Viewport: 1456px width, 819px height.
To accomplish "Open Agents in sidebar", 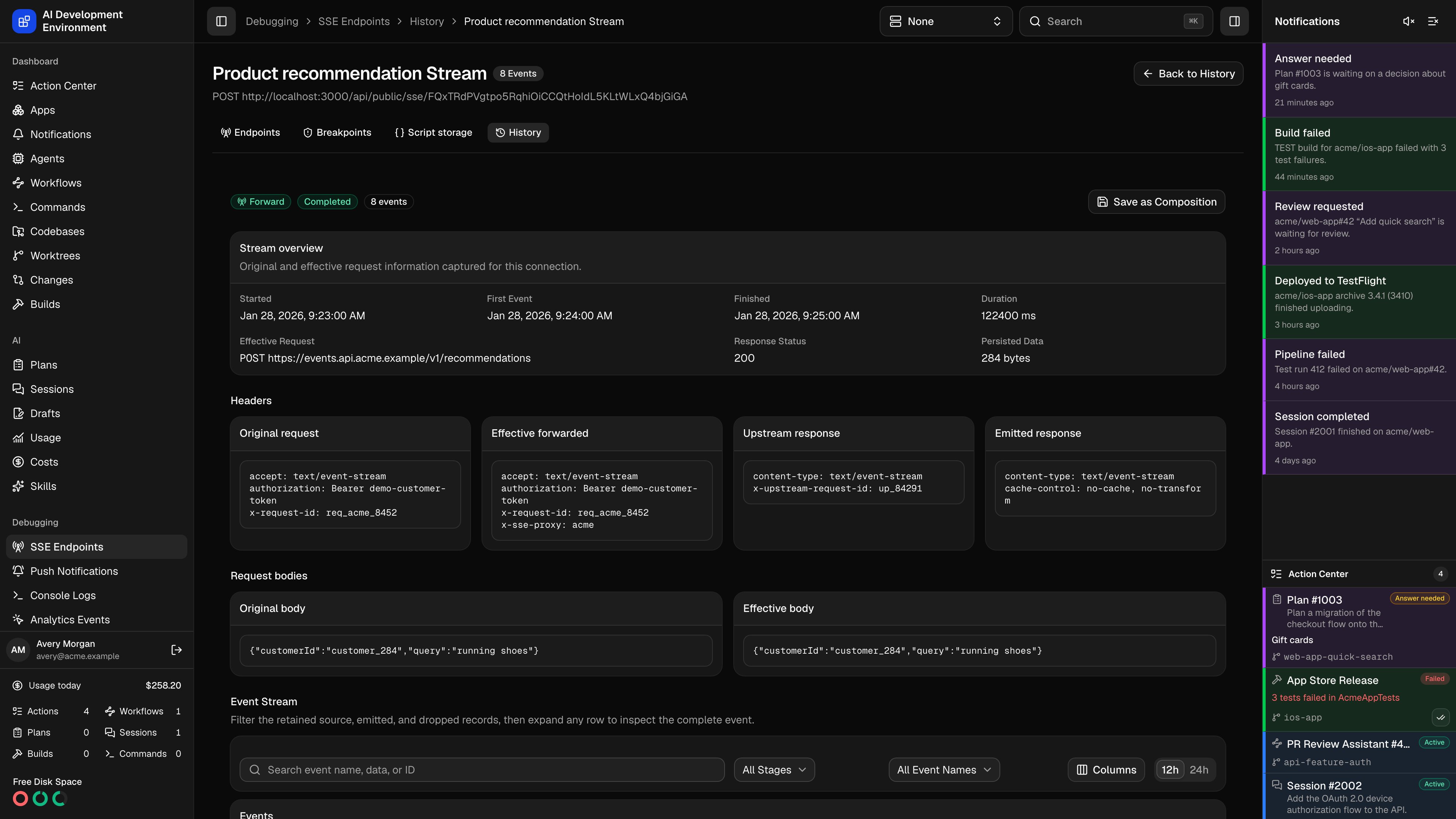I will 97,159.
